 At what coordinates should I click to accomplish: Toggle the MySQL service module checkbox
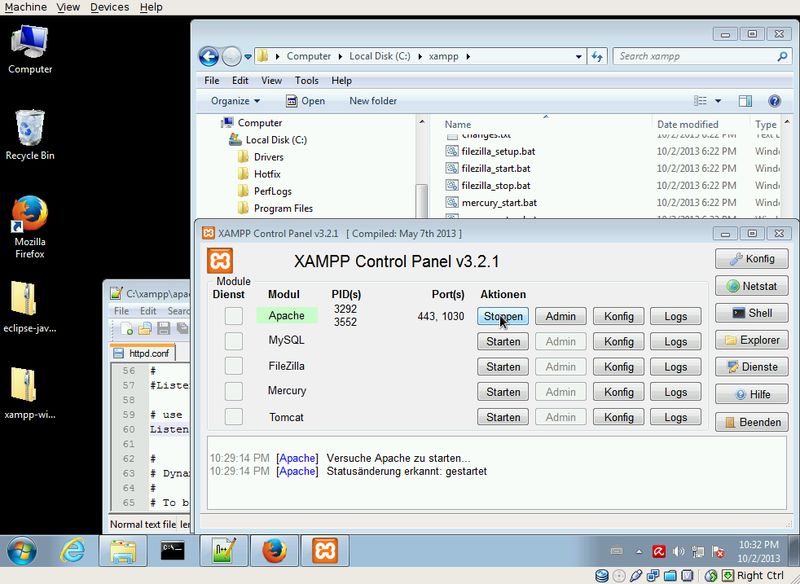[233, 341]
